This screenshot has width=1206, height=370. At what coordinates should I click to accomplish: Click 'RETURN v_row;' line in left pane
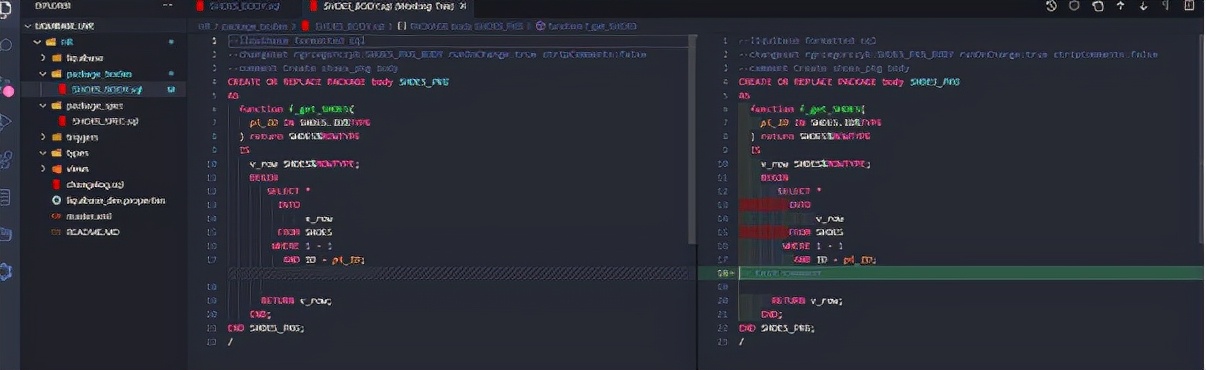click(295, 300)
